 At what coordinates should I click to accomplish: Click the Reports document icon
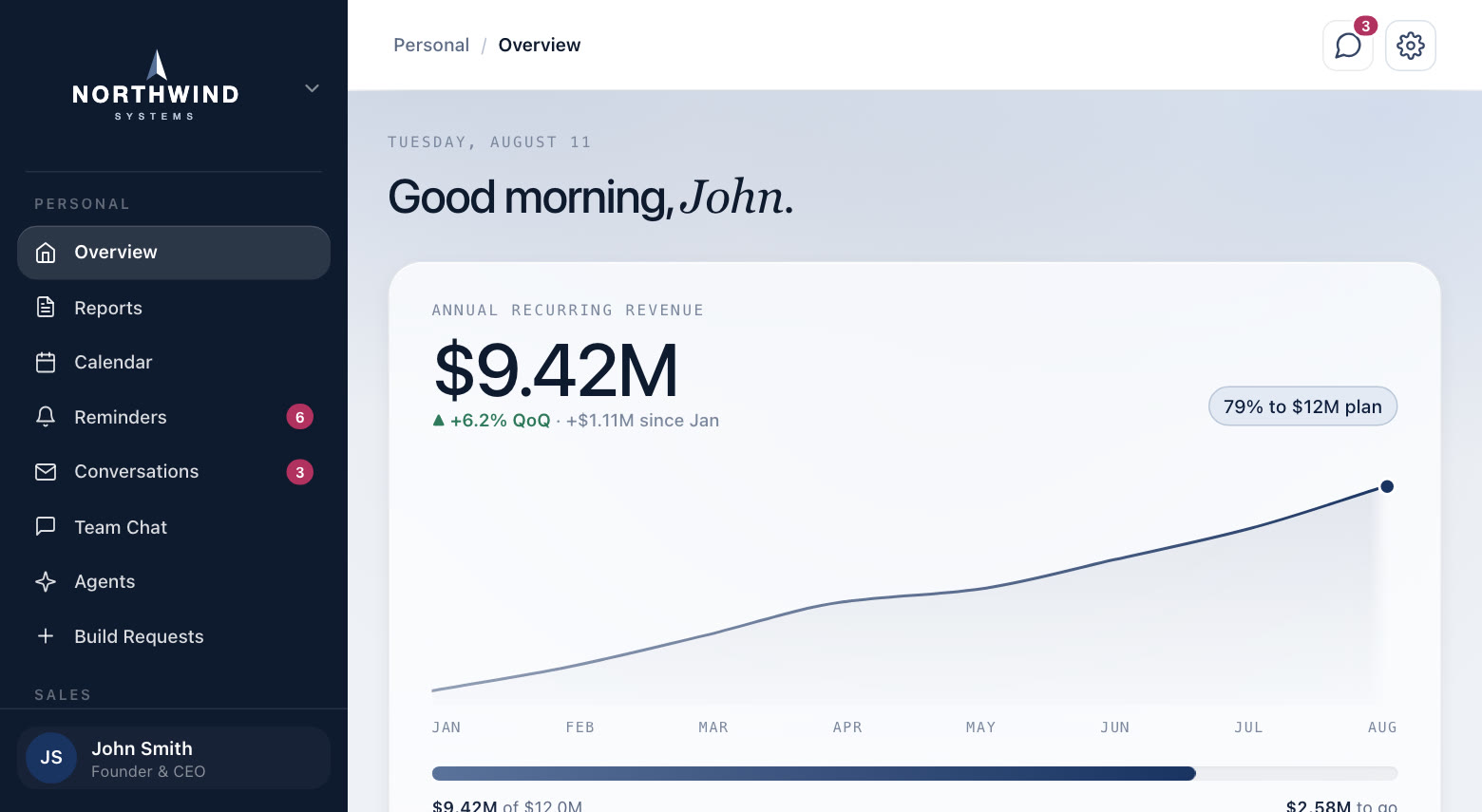46,307
